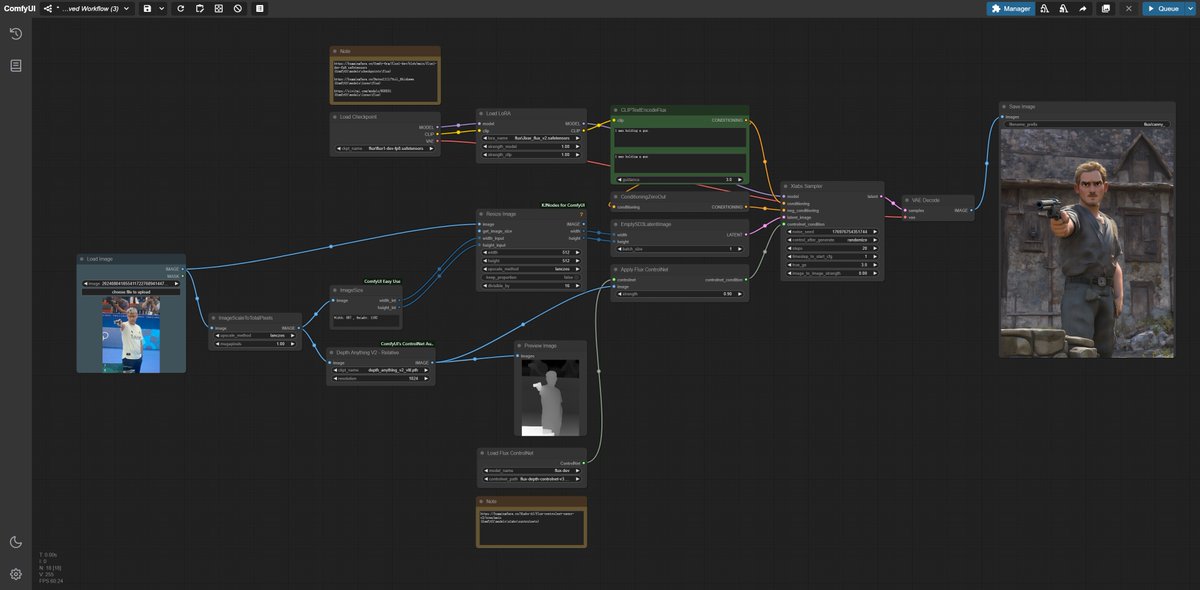The image size is (1200, 590).
Task: Click the help question mark on Resize Image
Action: click(x=581, y=214)
